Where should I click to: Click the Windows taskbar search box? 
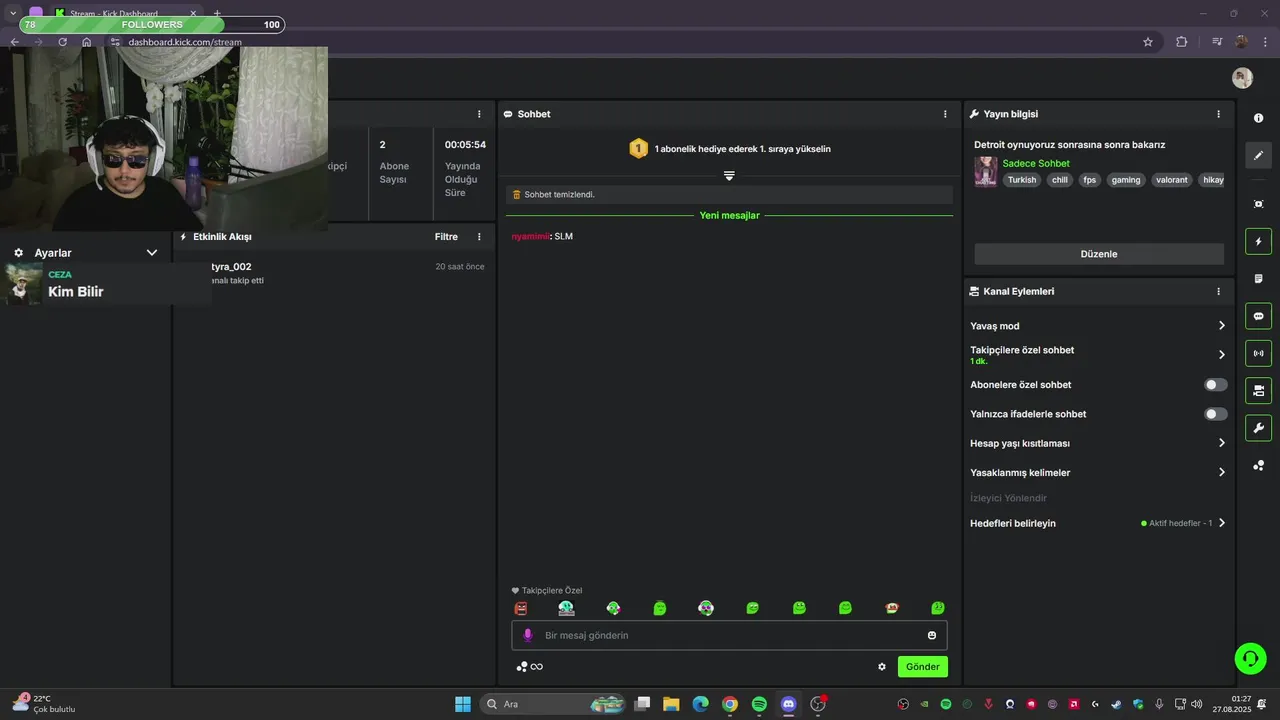(x=552, y=704)
